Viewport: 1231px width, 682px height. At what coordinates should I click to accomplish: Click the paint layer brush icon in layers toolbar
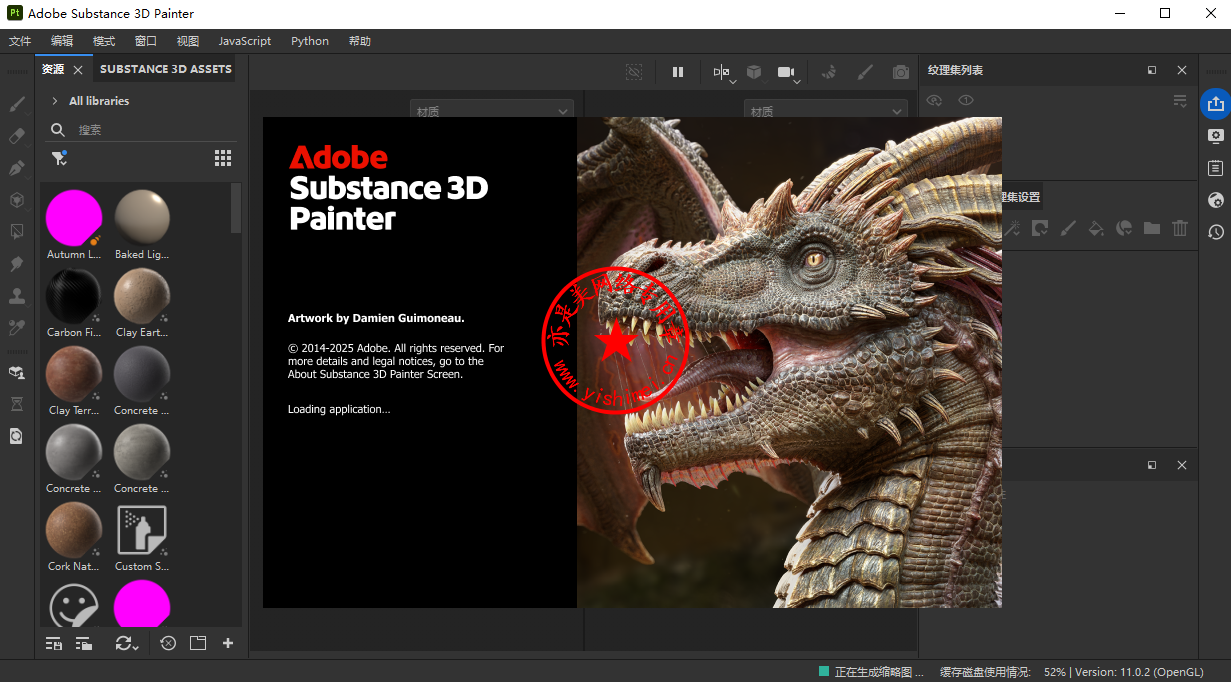[x=1068, y=229]
